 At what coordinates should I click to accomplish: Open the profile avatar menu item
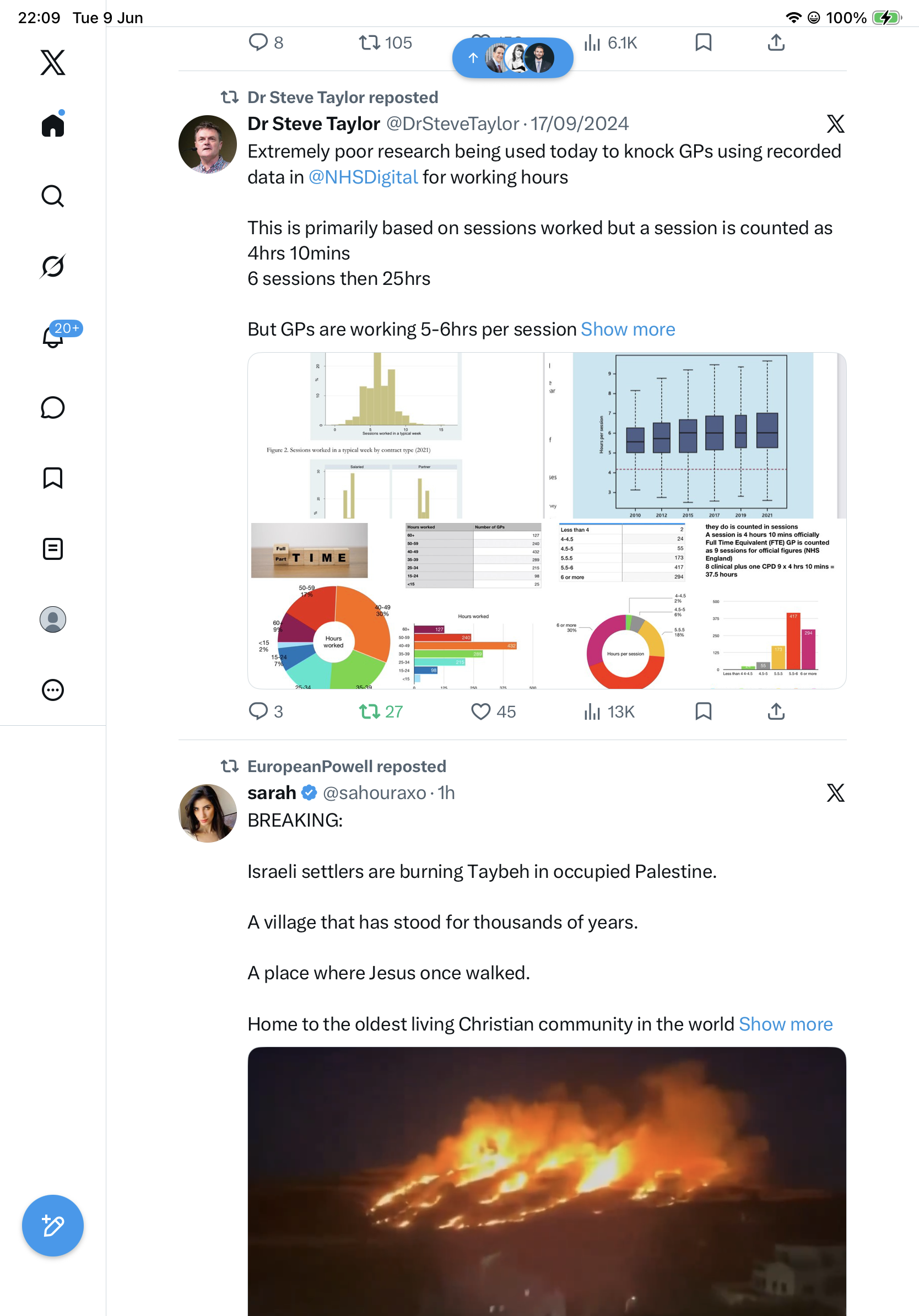click(53, 619)
